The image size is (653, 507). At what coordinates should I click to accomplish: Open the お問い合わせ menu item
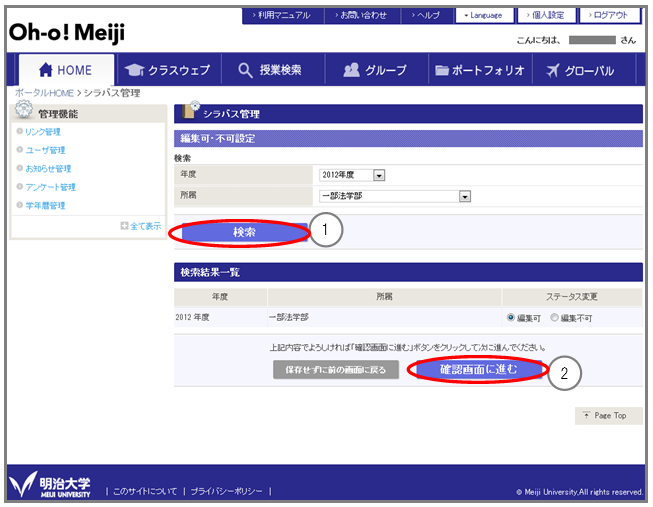pos(362,15)
